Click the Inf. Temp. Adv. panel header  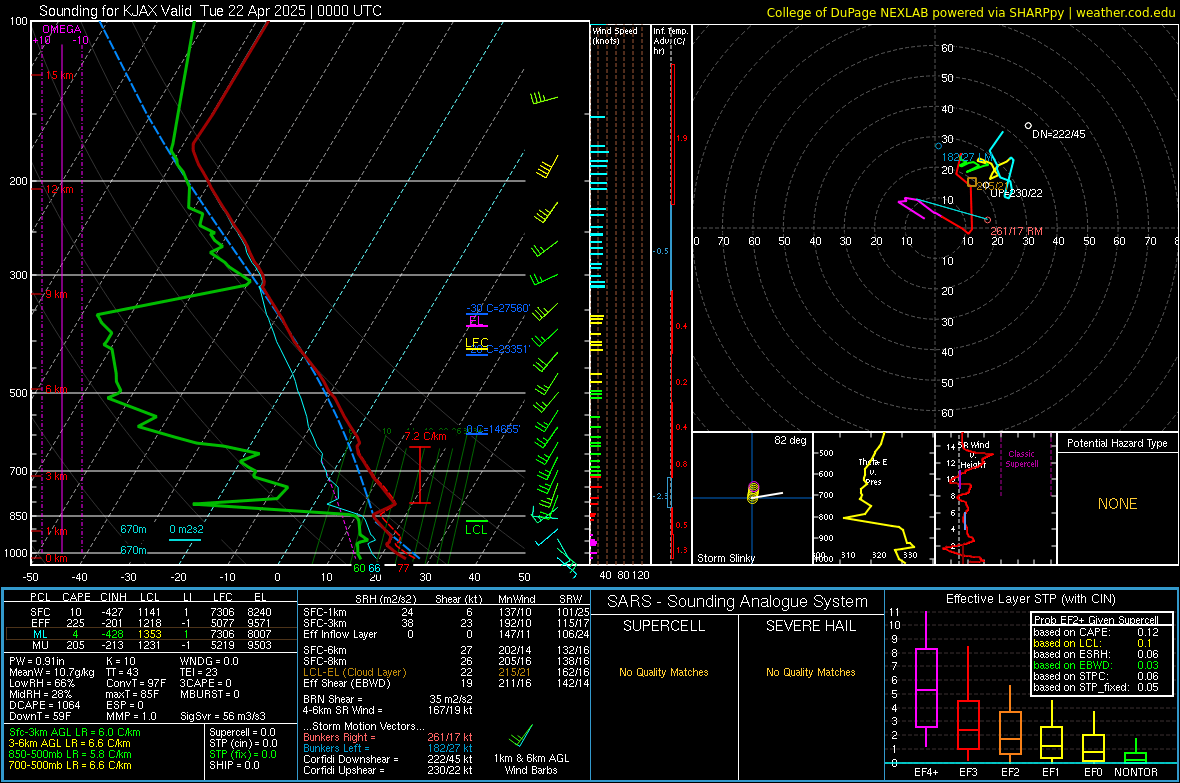[x=671, y=41]
